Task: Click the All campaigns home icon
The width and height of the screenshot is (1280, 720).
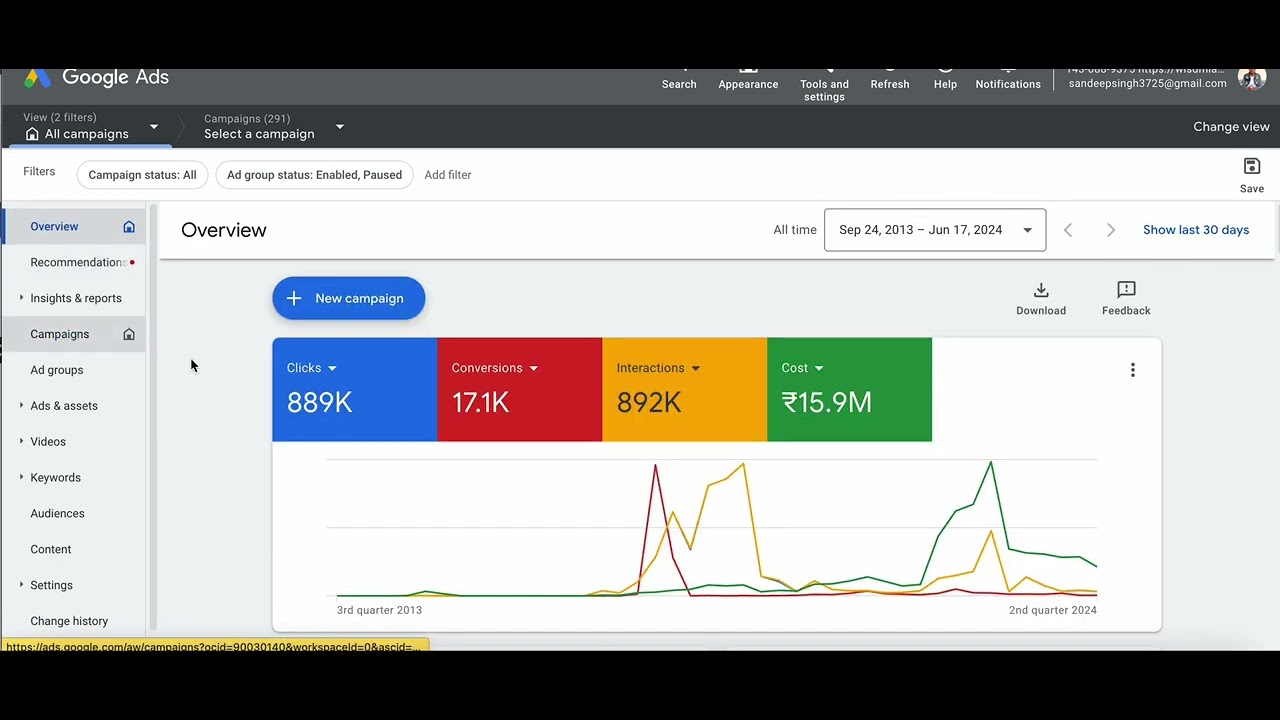Action: (x=32, y=134)
